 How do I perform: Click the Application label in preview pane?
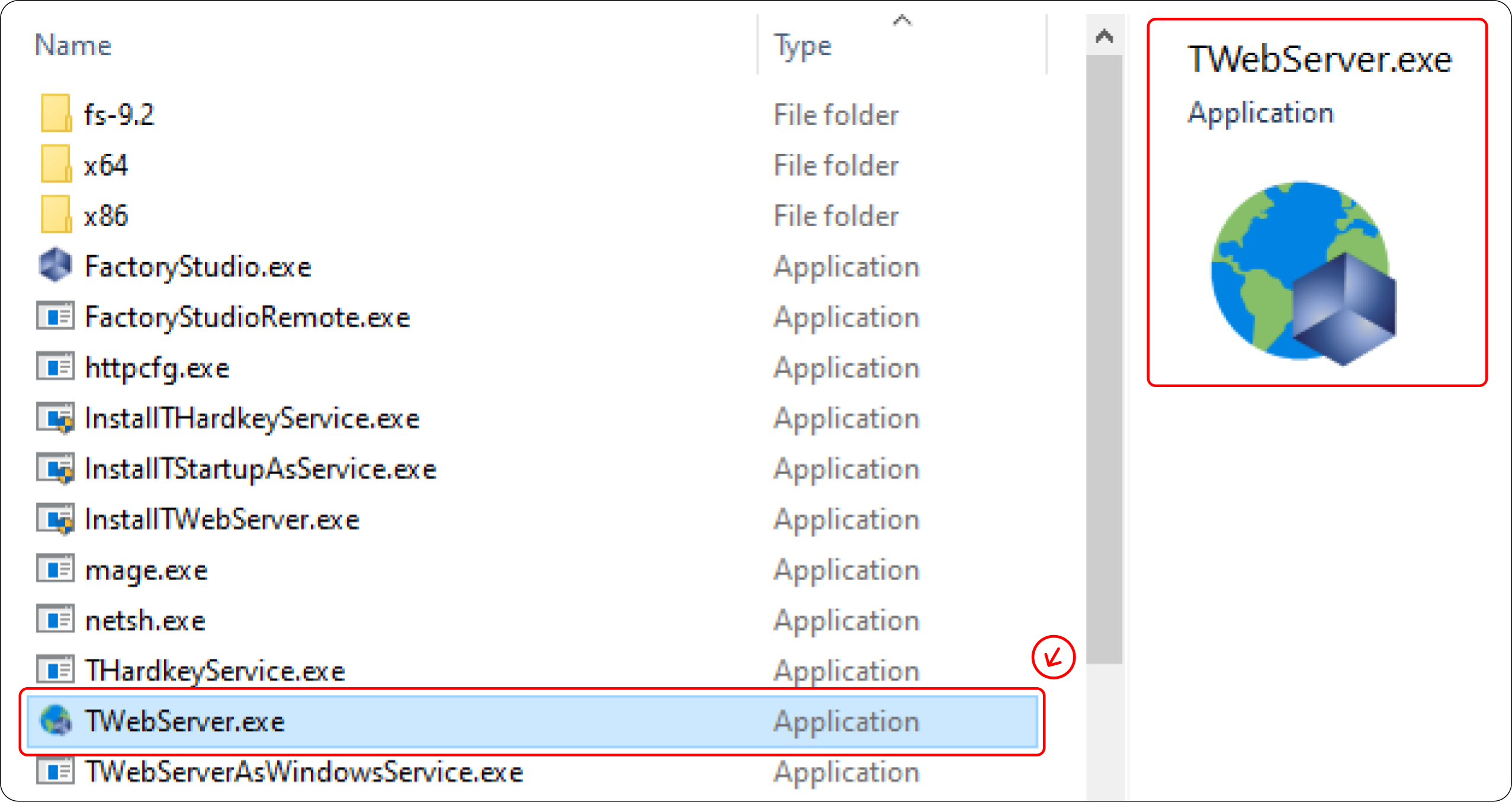[x=1261, y=114]
